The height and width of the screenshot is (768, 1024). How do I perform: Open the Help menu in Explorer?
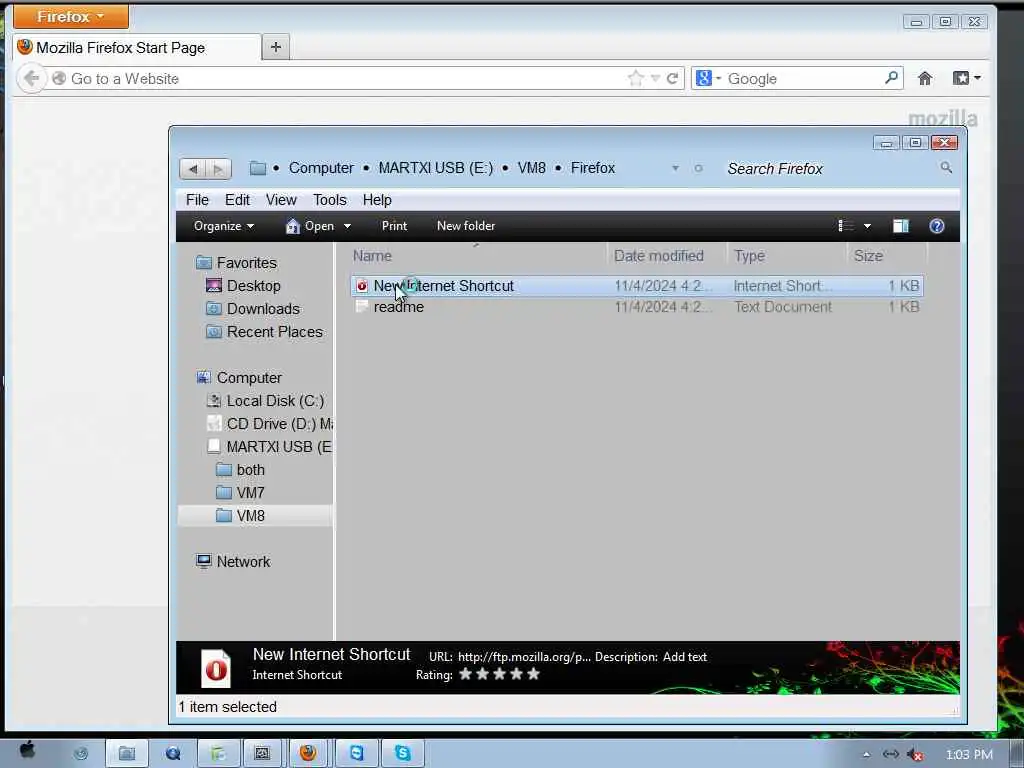(x=377, y=200)
